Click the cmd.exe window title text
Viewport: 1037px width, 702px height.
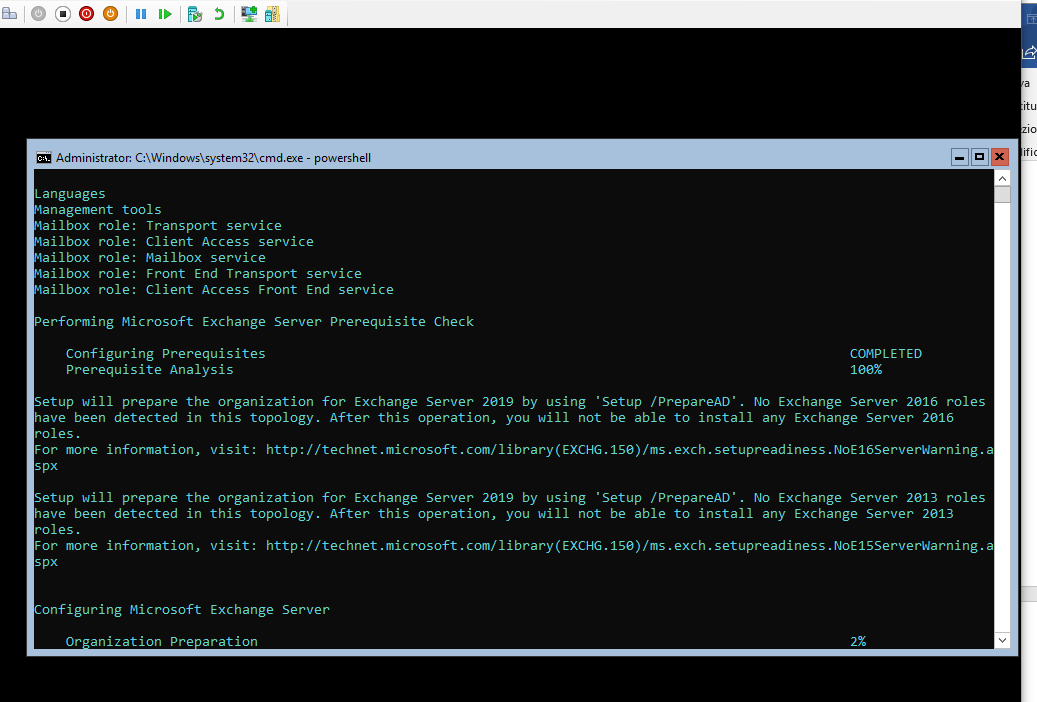(x=213, y=157)
